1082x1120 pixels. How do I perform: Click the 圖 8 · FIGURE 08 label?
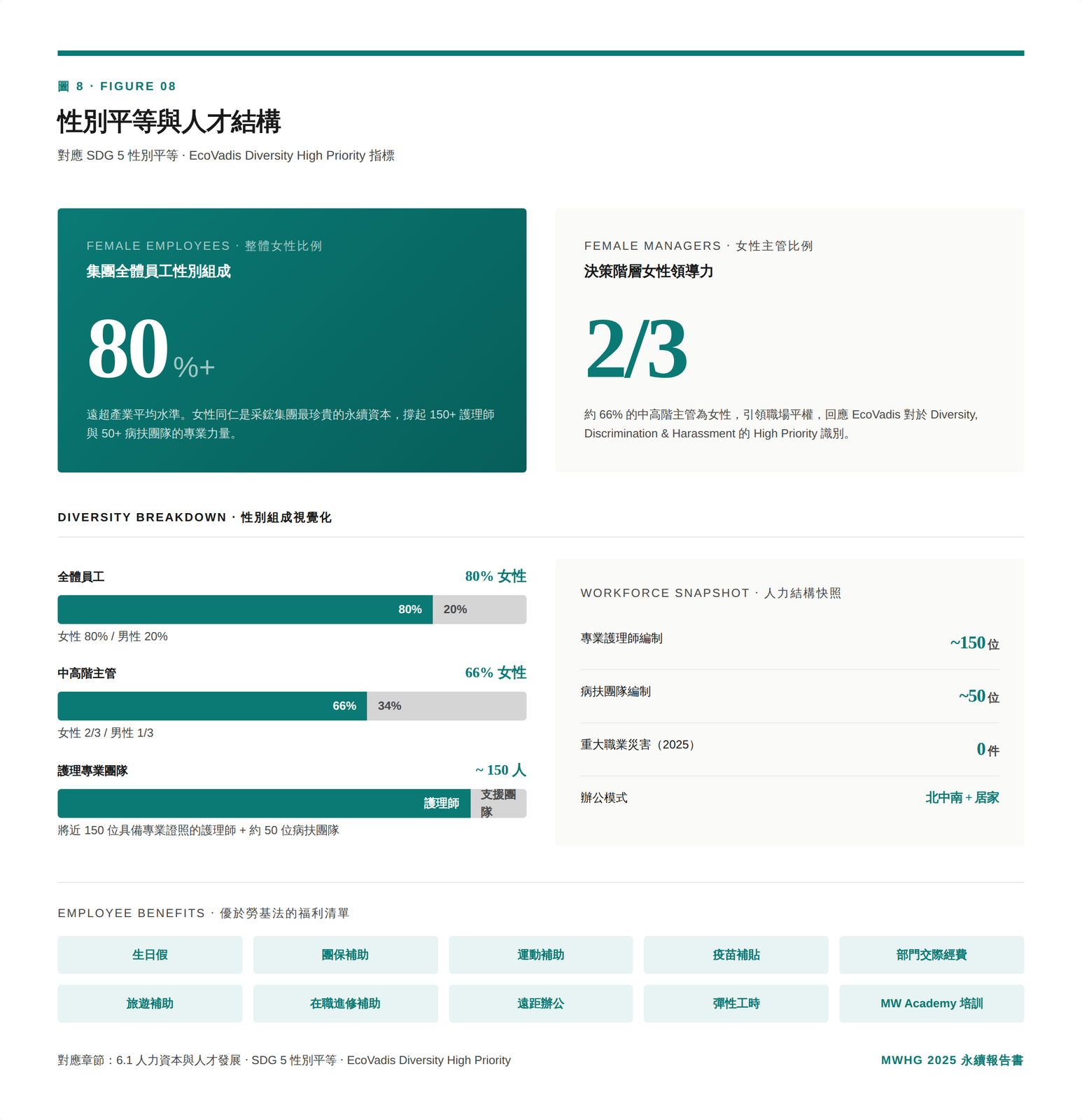pos(117,86)
